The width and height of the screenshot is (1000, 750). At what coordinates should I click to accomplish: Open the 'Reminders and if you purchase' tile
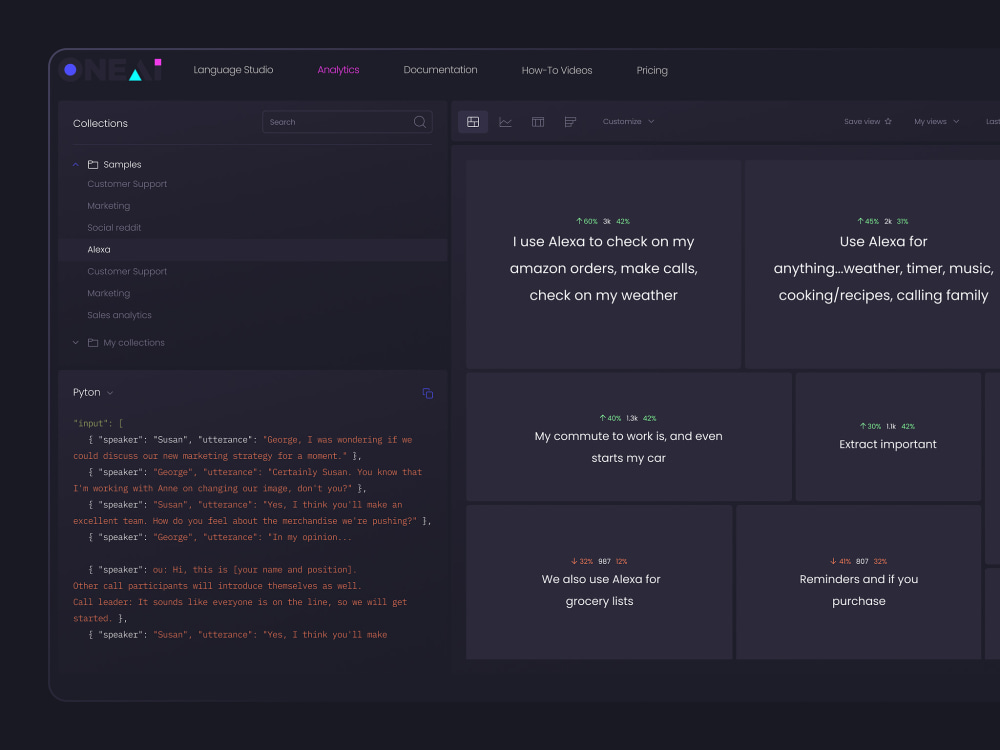pyautogui.click(x=858, y=582)
